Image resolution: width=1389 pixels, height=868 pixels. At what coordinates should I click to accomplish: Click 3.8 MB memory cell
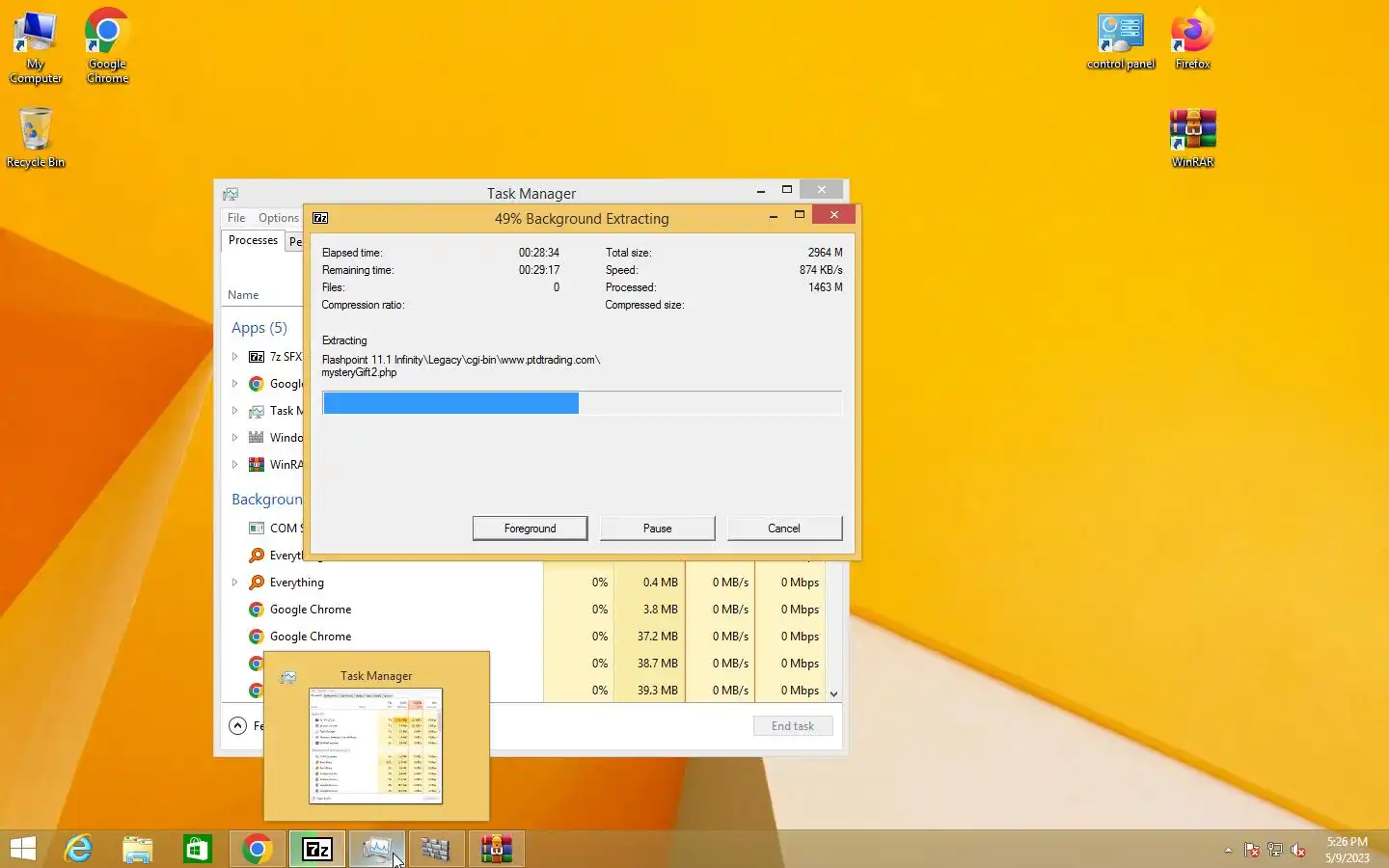click(x=650, y=610)
